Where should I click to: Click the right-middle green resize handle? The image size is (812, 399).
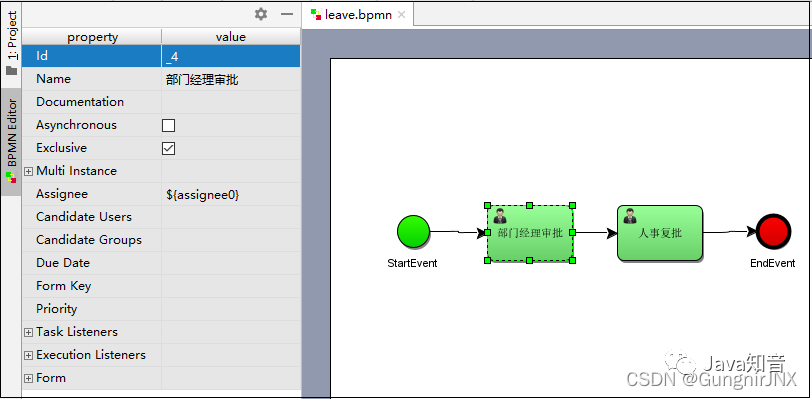pyautogui.click(x=572, y=233)
